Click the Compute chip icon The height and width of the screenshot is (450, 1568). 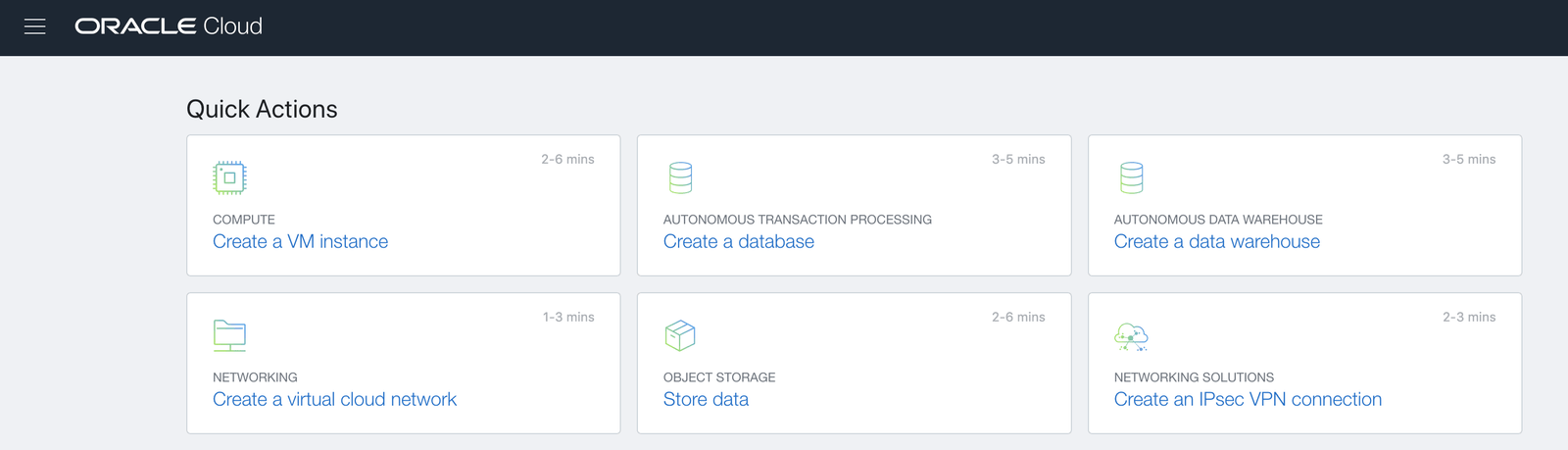click(x=229, y=177)
